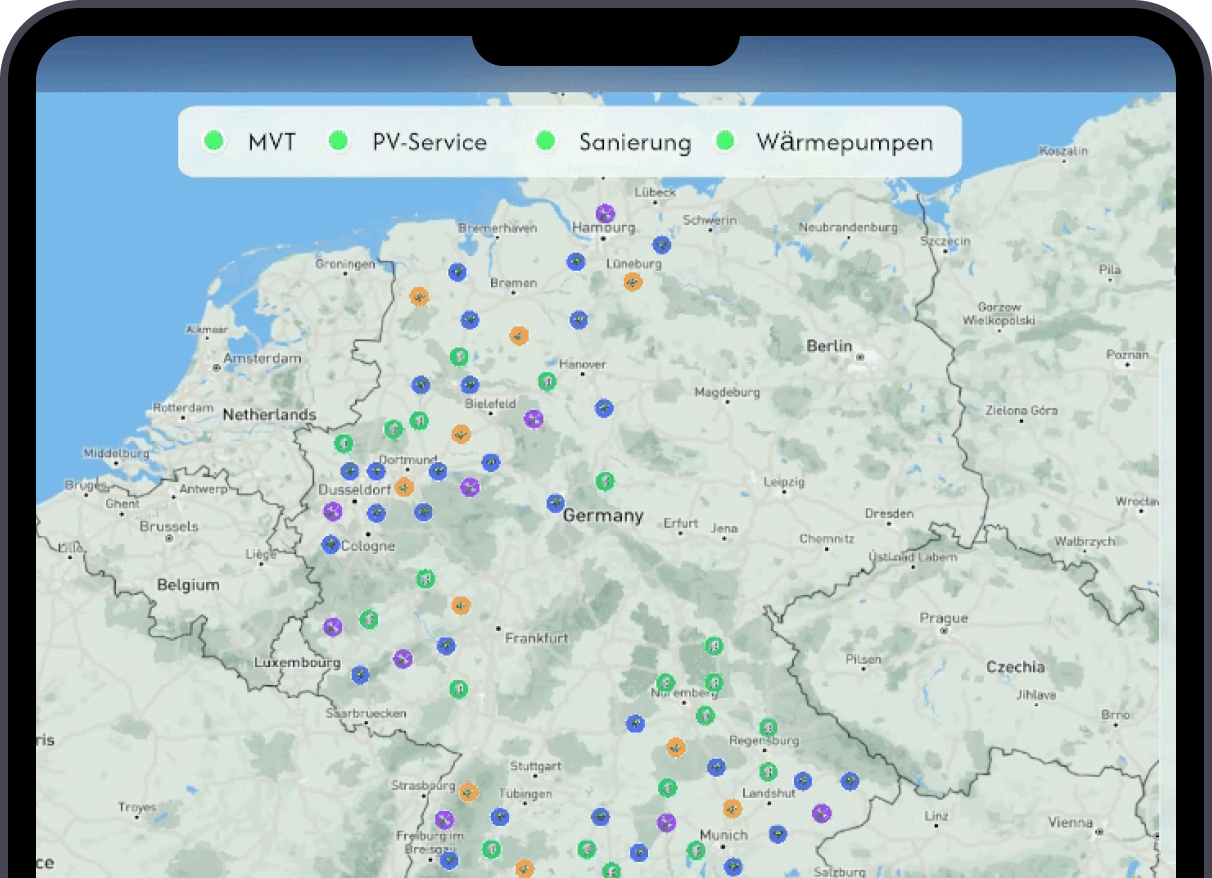The image size is (1212, 878).
Task: Toggle the MVT legend filter
Action: (250, 141)
